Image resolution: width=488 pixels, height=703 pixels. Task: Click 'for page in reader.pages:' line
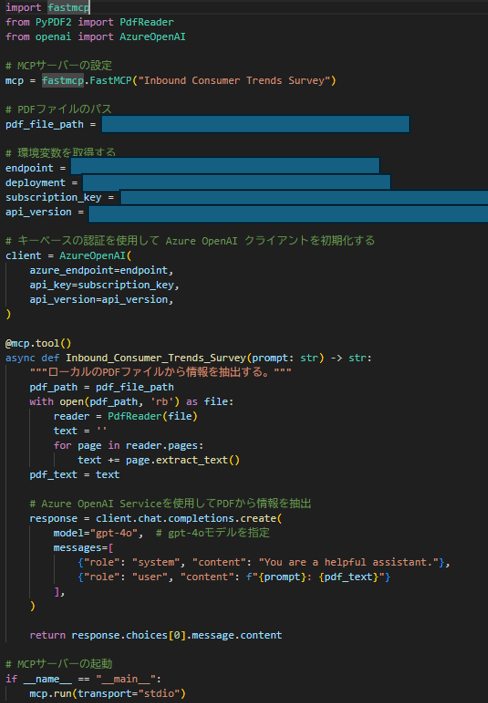tap(128, 446)
